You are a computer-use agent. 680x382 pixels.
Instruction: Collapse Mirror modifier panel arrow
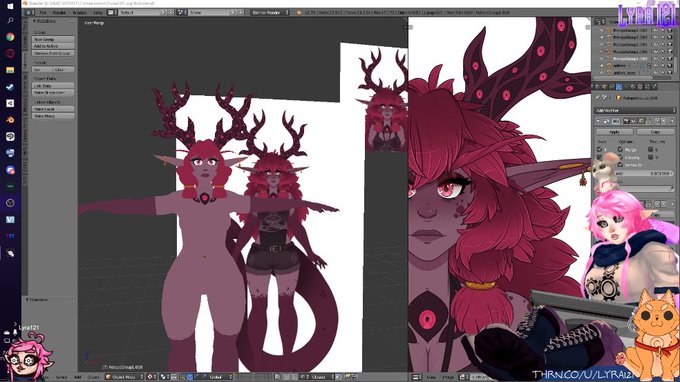[598, 121]
